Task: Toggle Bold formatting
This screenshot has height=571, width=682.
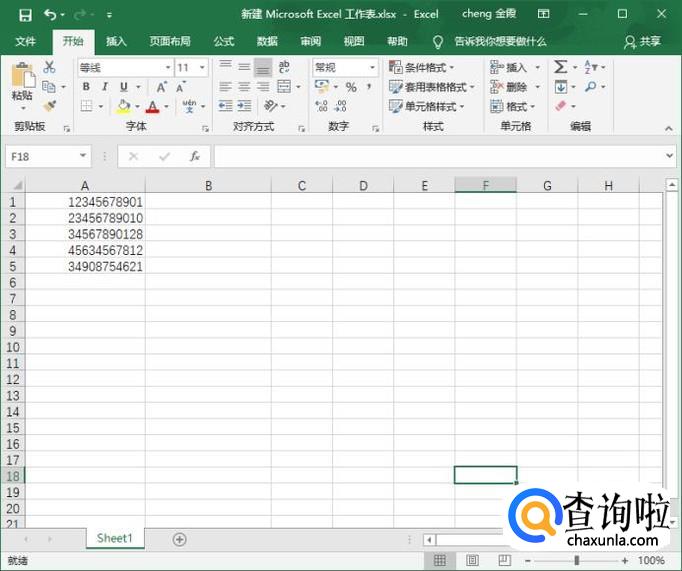Action: point(86,87)
